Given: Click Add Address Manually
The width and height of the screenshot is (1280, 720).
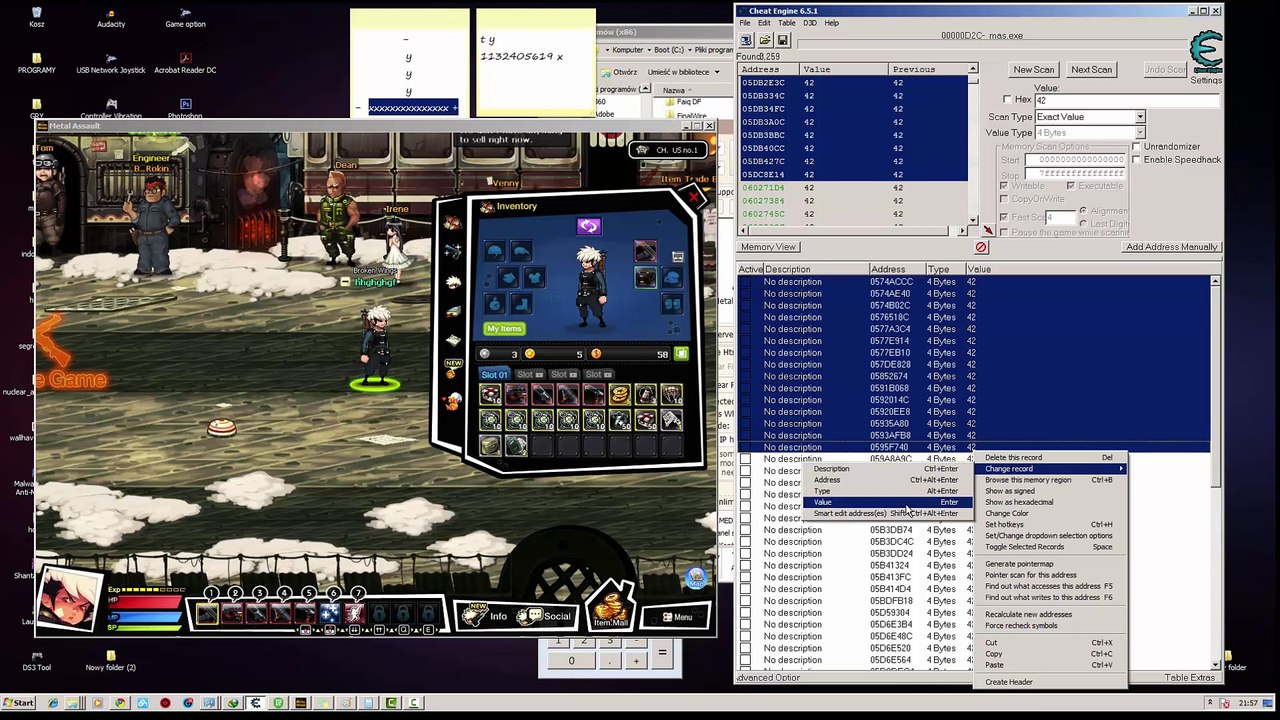Looking at the screenshot, I should [1171, 247].
